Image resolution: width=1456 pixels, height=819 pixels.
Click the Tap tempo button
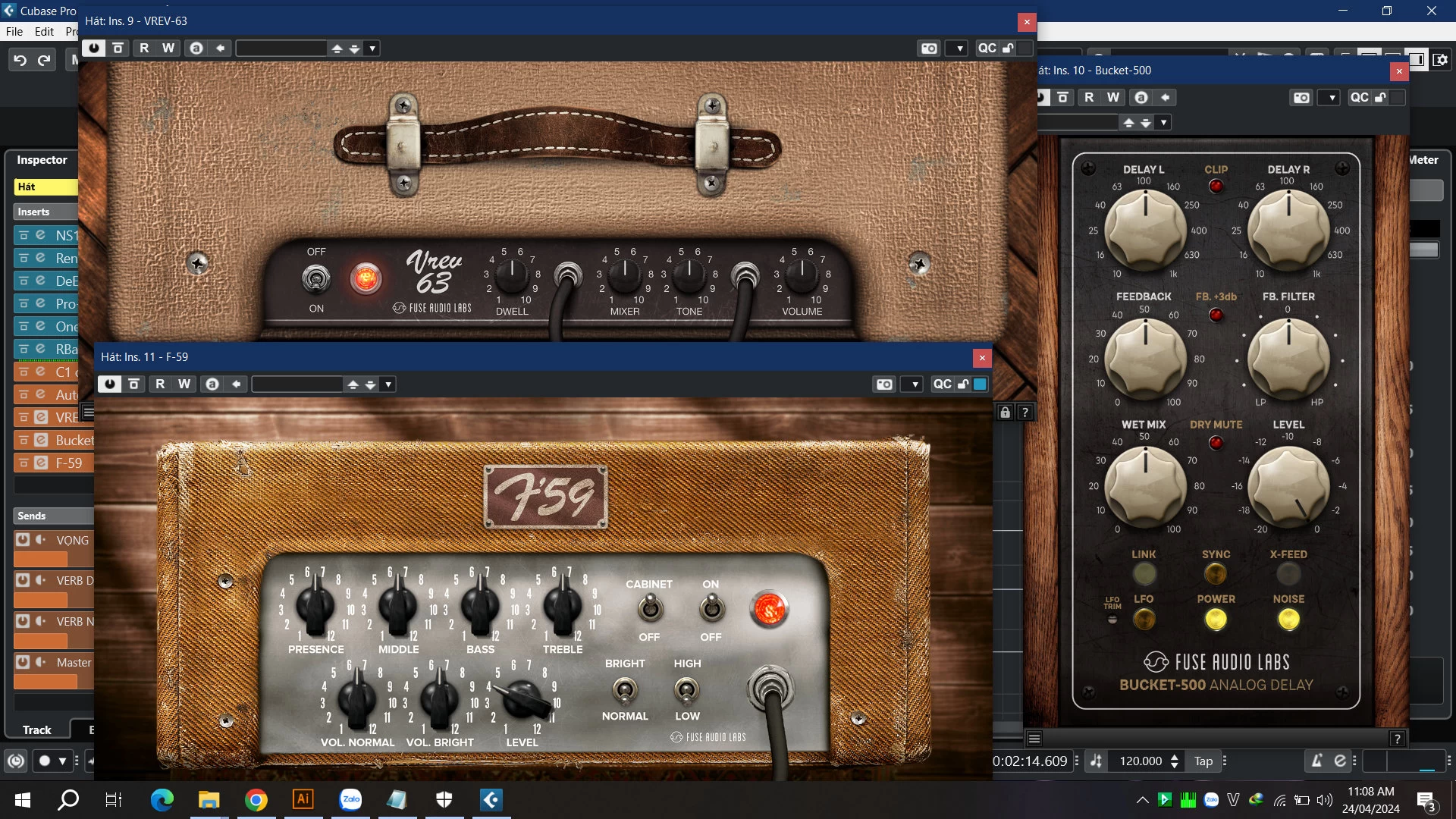coord(1203,761)
